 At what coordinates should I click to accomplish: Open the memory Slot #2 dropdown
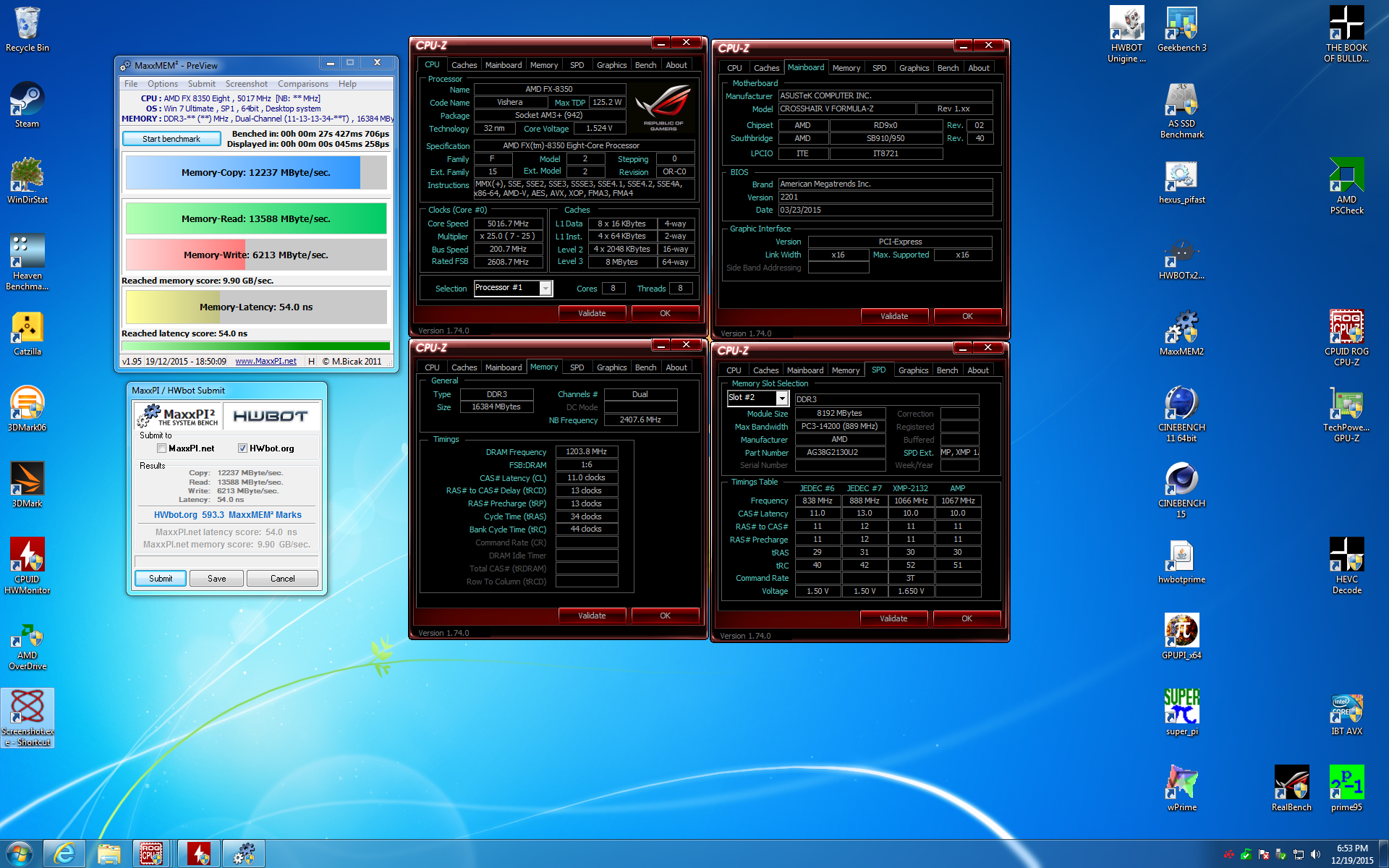coord(781,399)
